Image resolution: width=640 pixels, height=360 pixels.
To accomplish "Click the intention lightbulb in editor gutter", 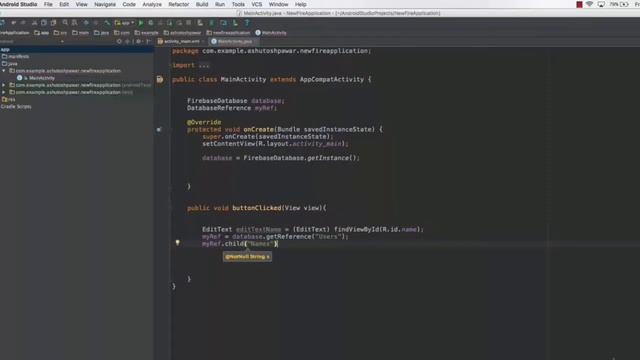I will point(178,242).
